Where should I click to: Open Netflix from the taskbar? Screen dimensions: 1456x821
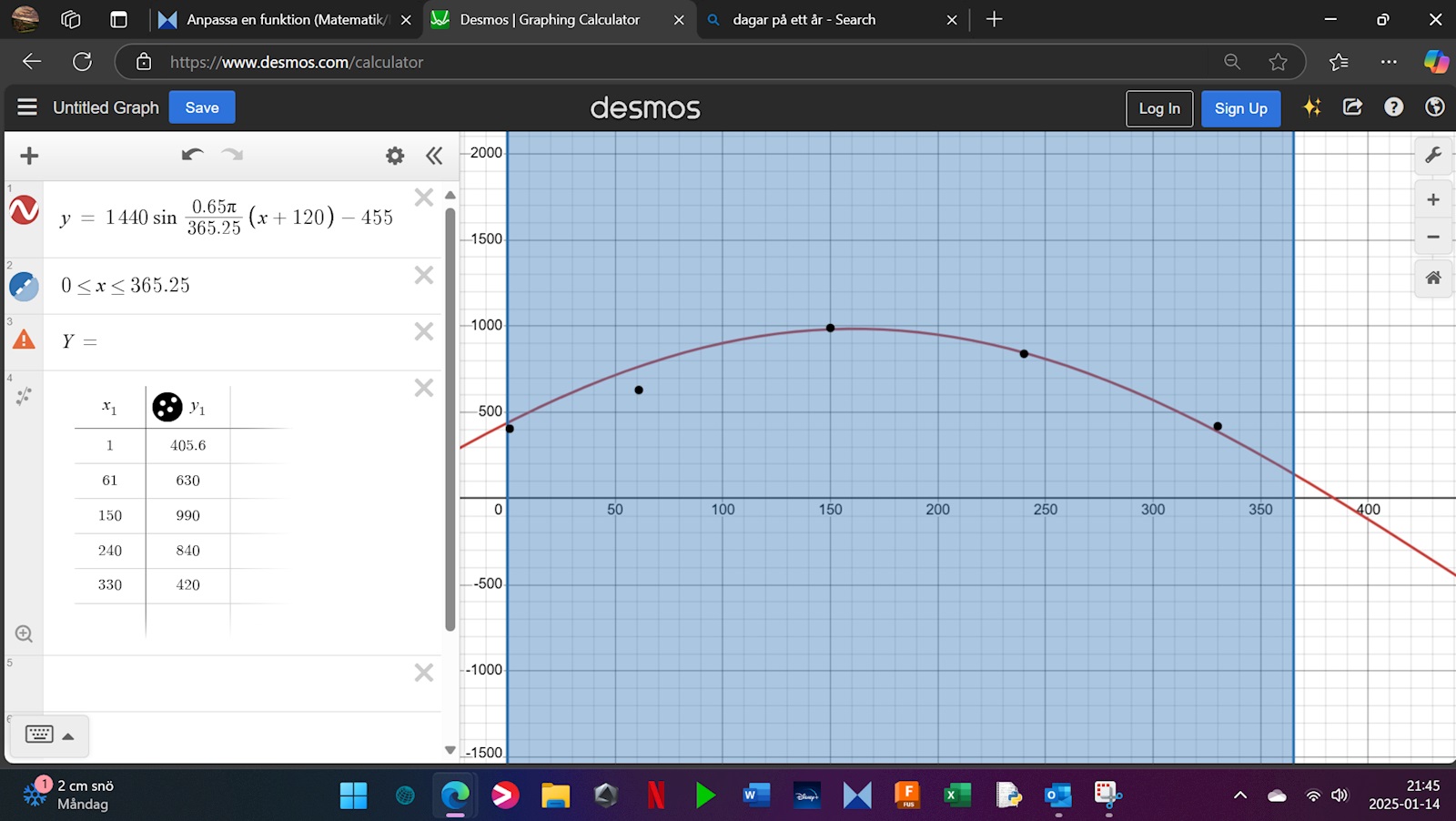tap(655, 796)
